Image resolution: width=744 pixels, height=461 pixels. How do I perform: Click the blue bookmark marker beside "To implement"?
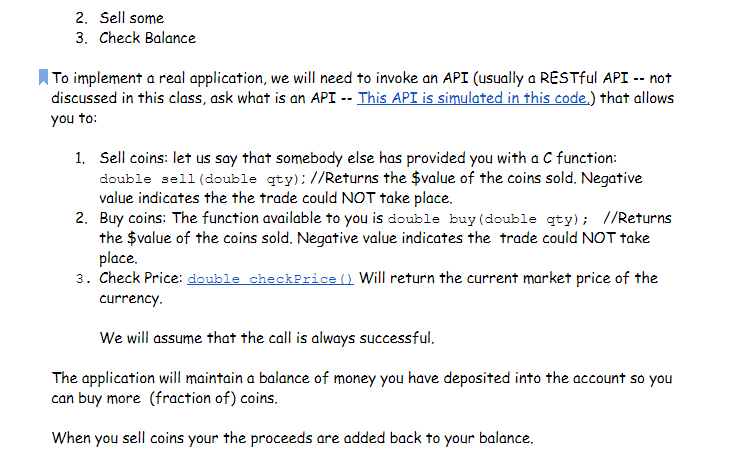pyautogui.click(x=43, y=77)
